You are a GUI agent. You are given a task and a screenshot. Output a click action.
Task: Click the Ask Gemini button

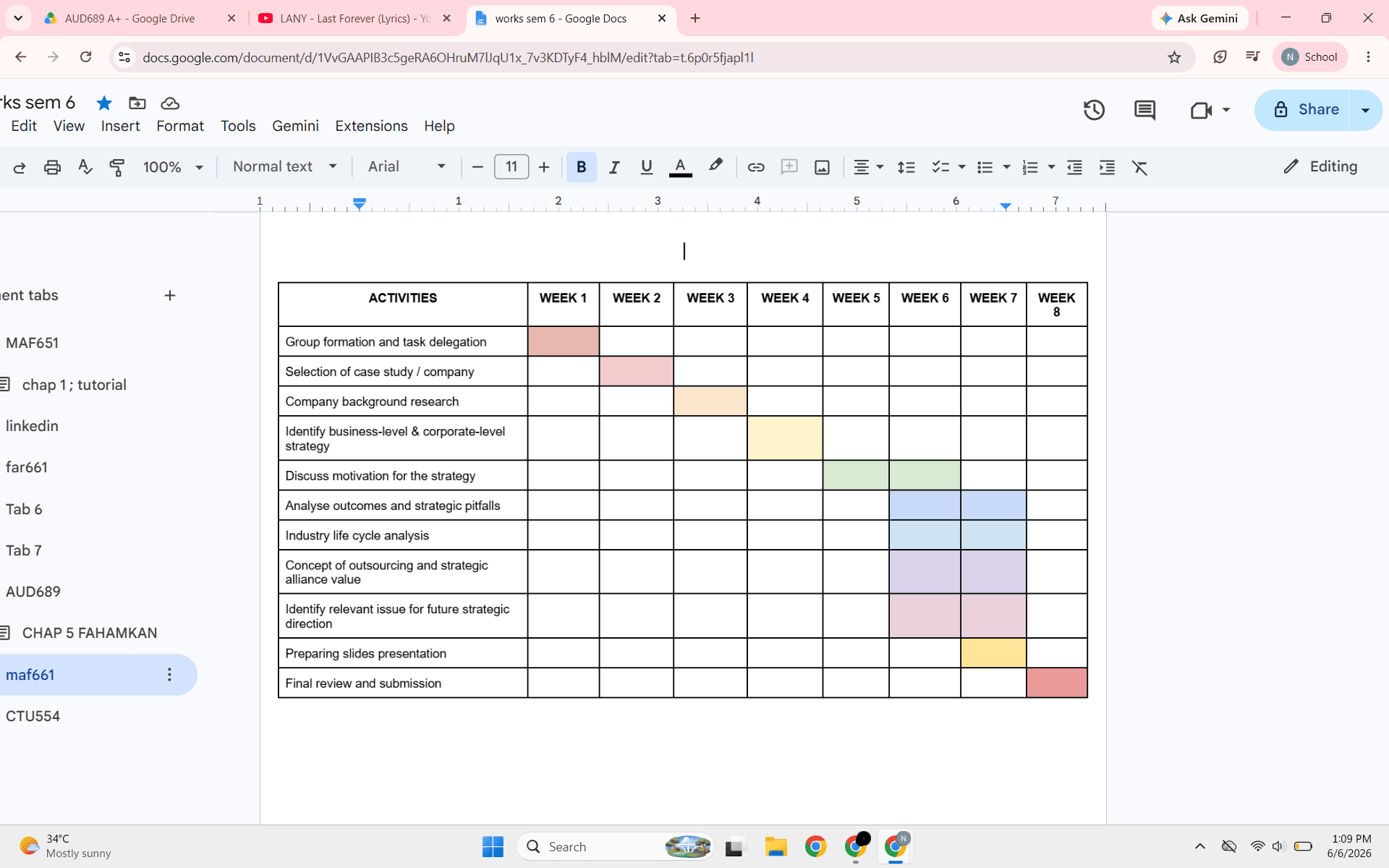(1199, 18)
